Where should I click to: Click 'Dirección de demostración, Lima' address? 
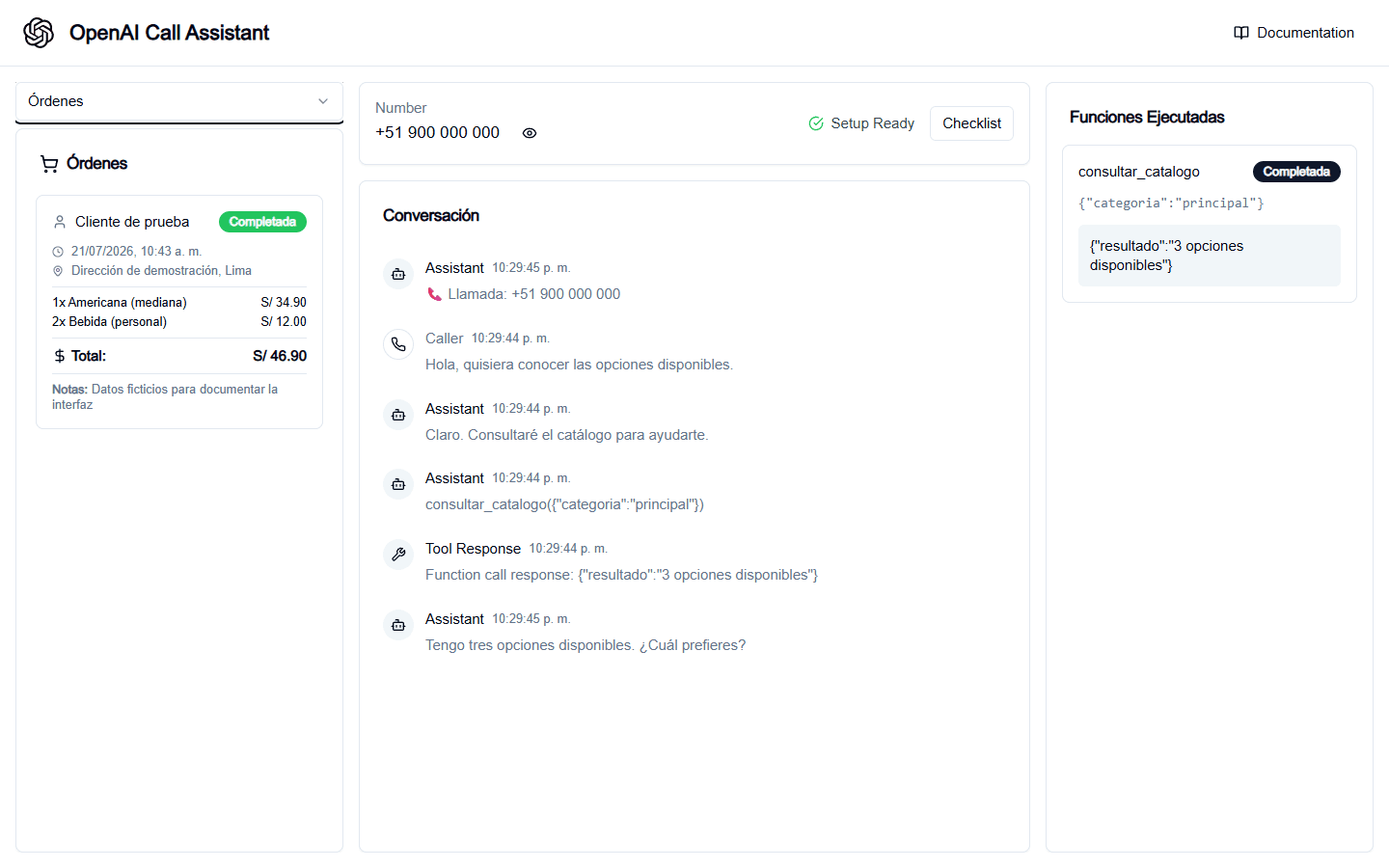point(161,271)
